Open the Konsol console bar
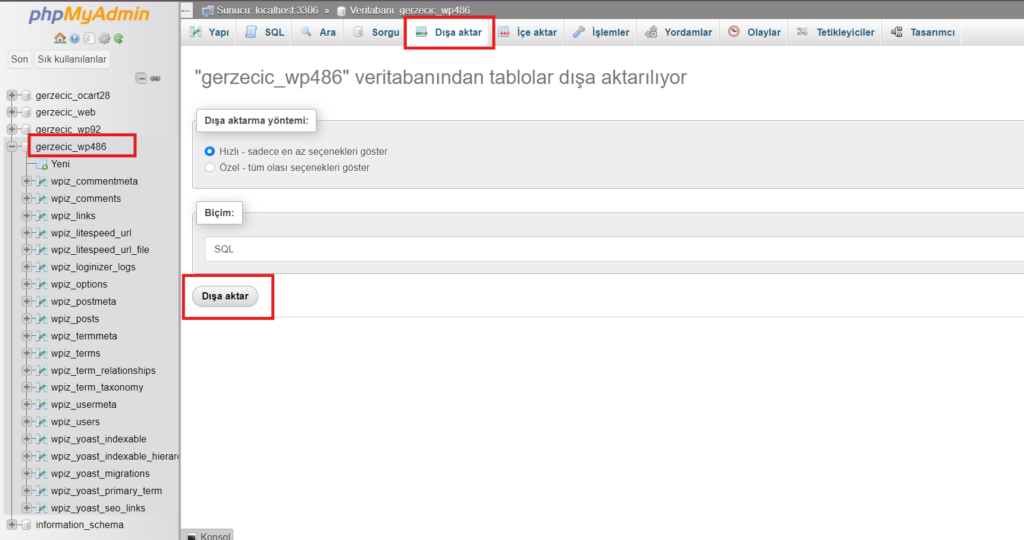Screen dimensions: 1024x540 (x=208, y=536)
